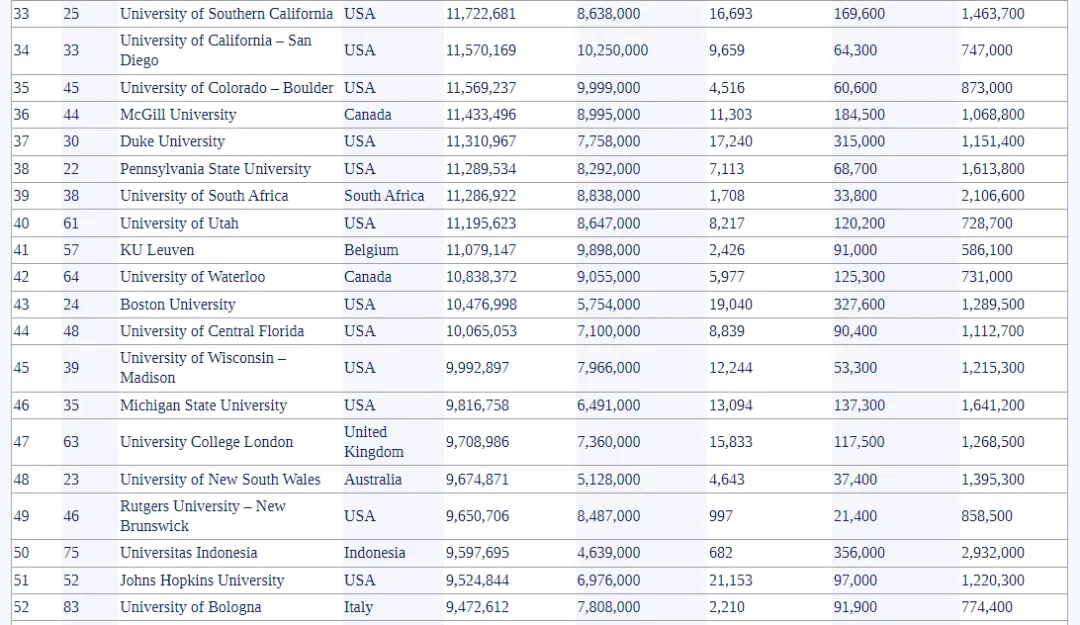1080x625 pixels.
Task: Click the Universitas Indonesia name
Action: 188,553
